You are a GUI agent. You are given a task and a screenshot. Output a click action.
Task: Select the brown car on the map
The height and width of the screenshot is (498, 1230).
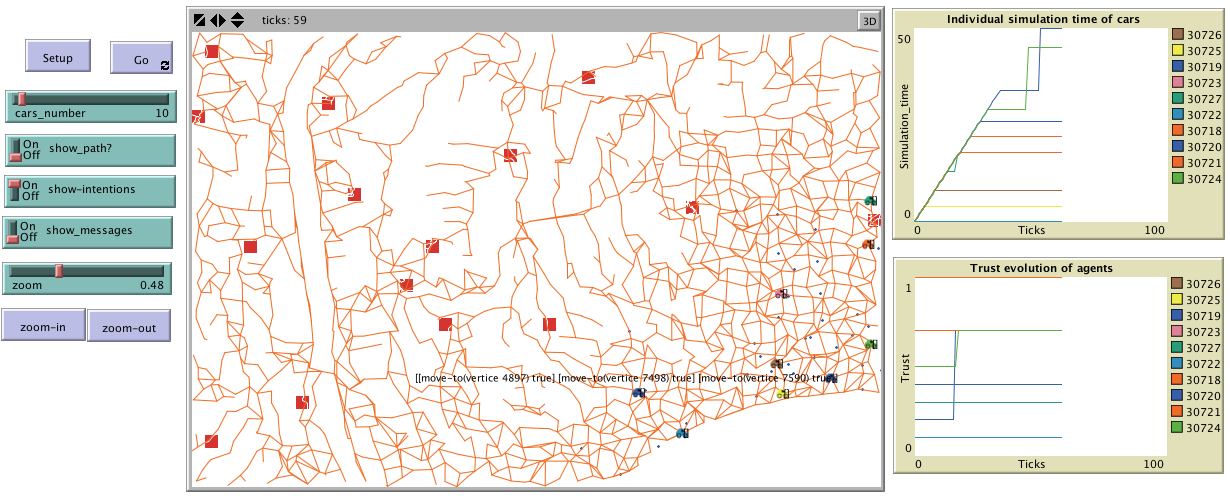pos(777,364)
